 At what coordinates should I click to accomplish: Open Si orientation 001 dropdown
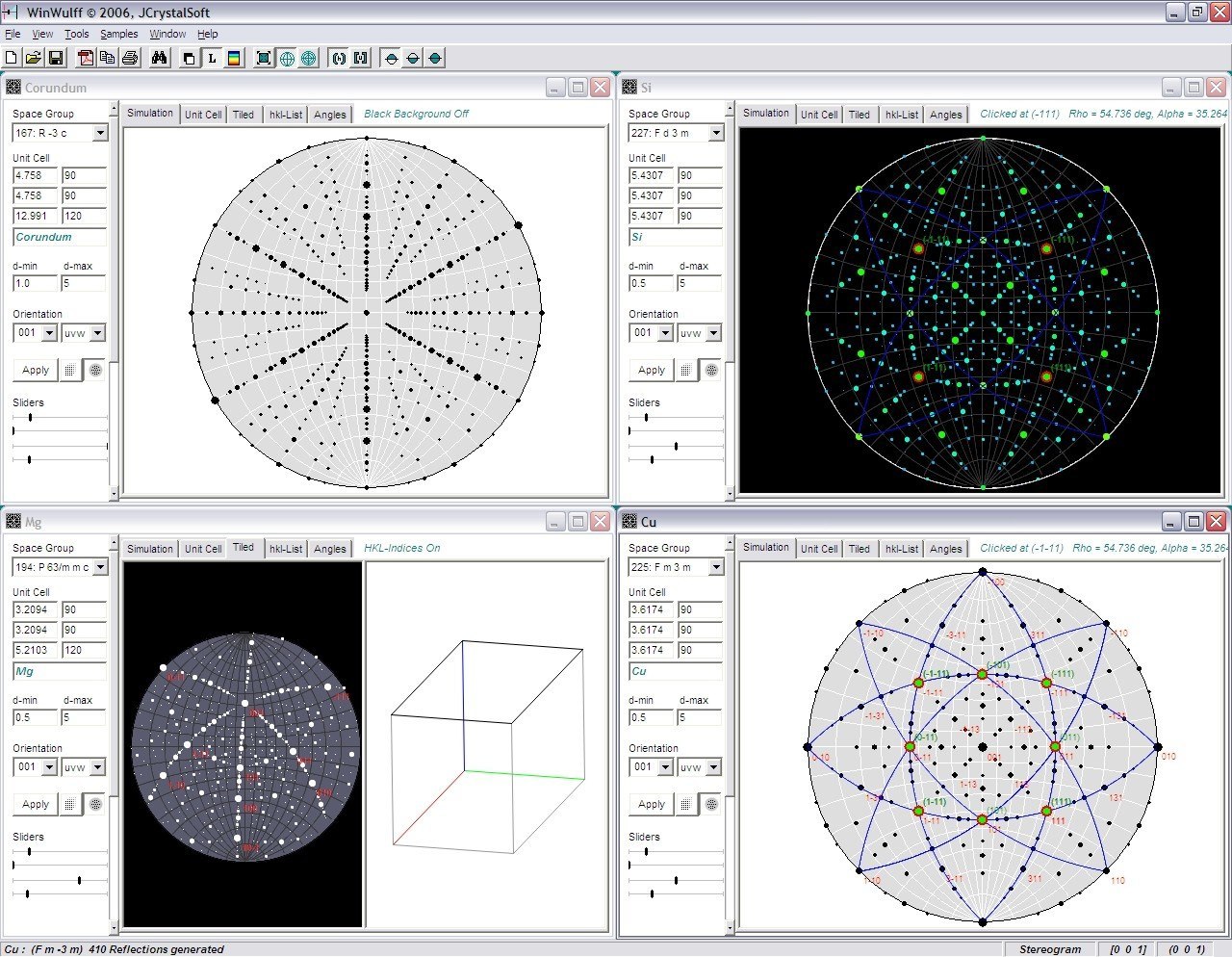click(x=666, y=333)
